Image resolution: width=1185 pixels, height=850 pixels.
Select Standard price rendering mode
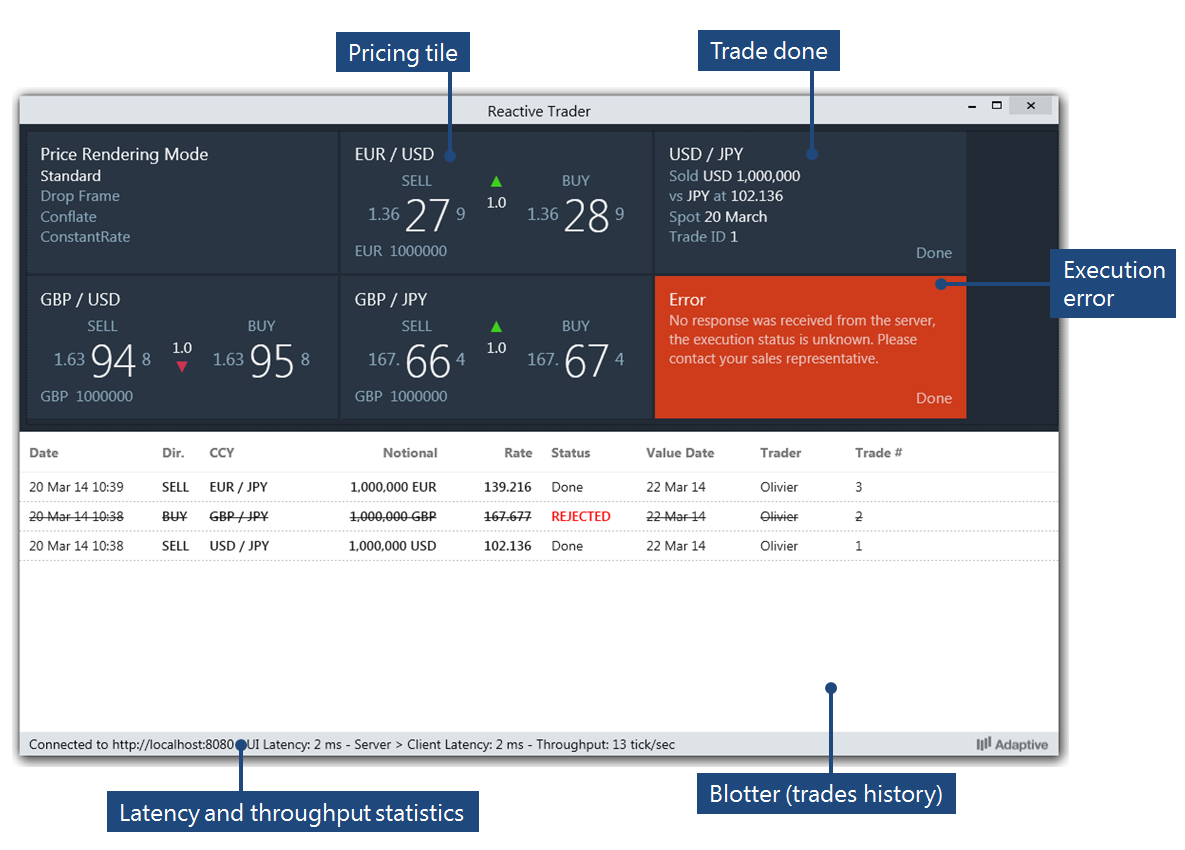(x=70, y=176)
